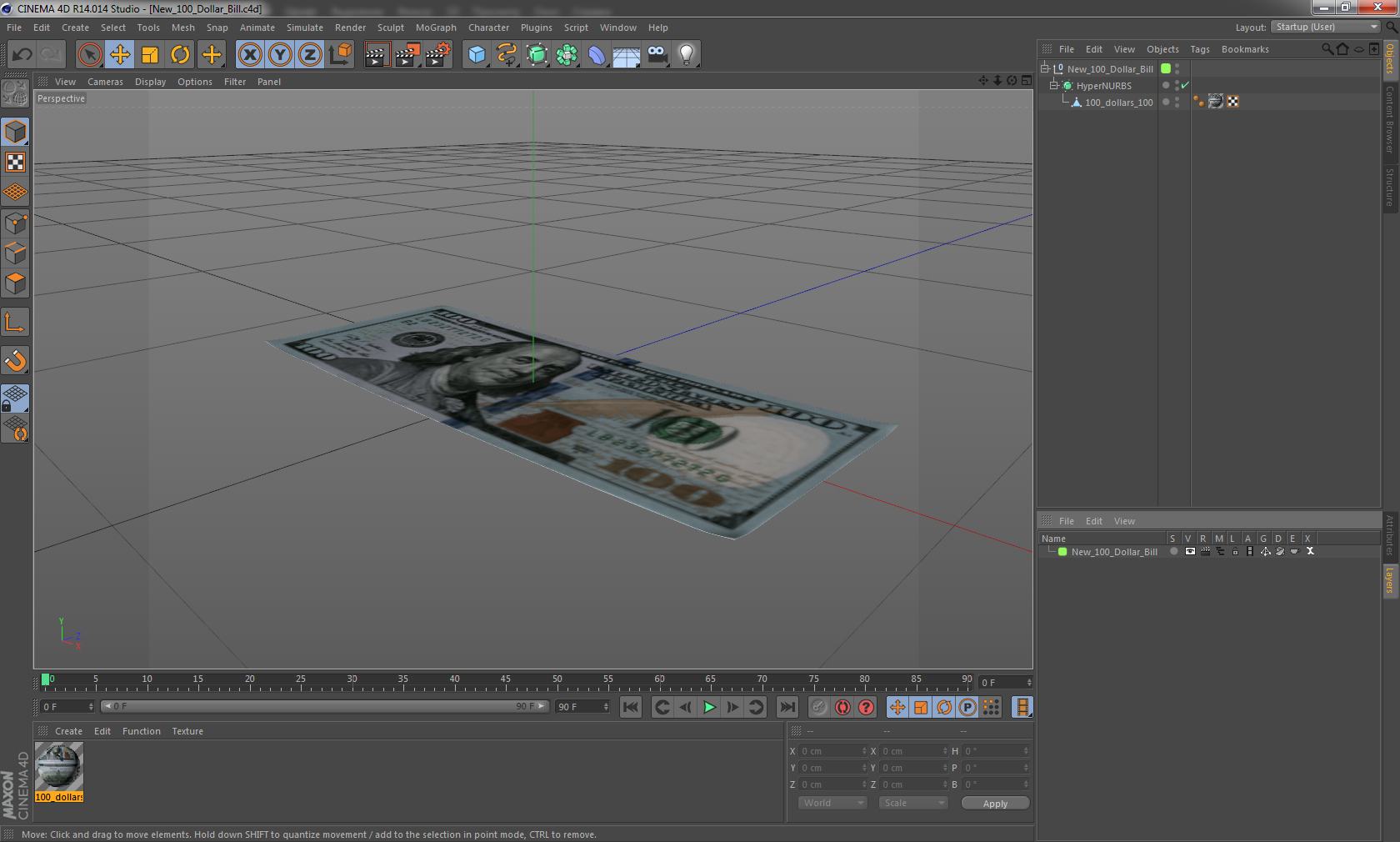Image resolution: width=1400 pixels, height=842 pixels.
Task: Toggle HyperNURBS enabled green checkmark
Action: (x=1185, y=85)
